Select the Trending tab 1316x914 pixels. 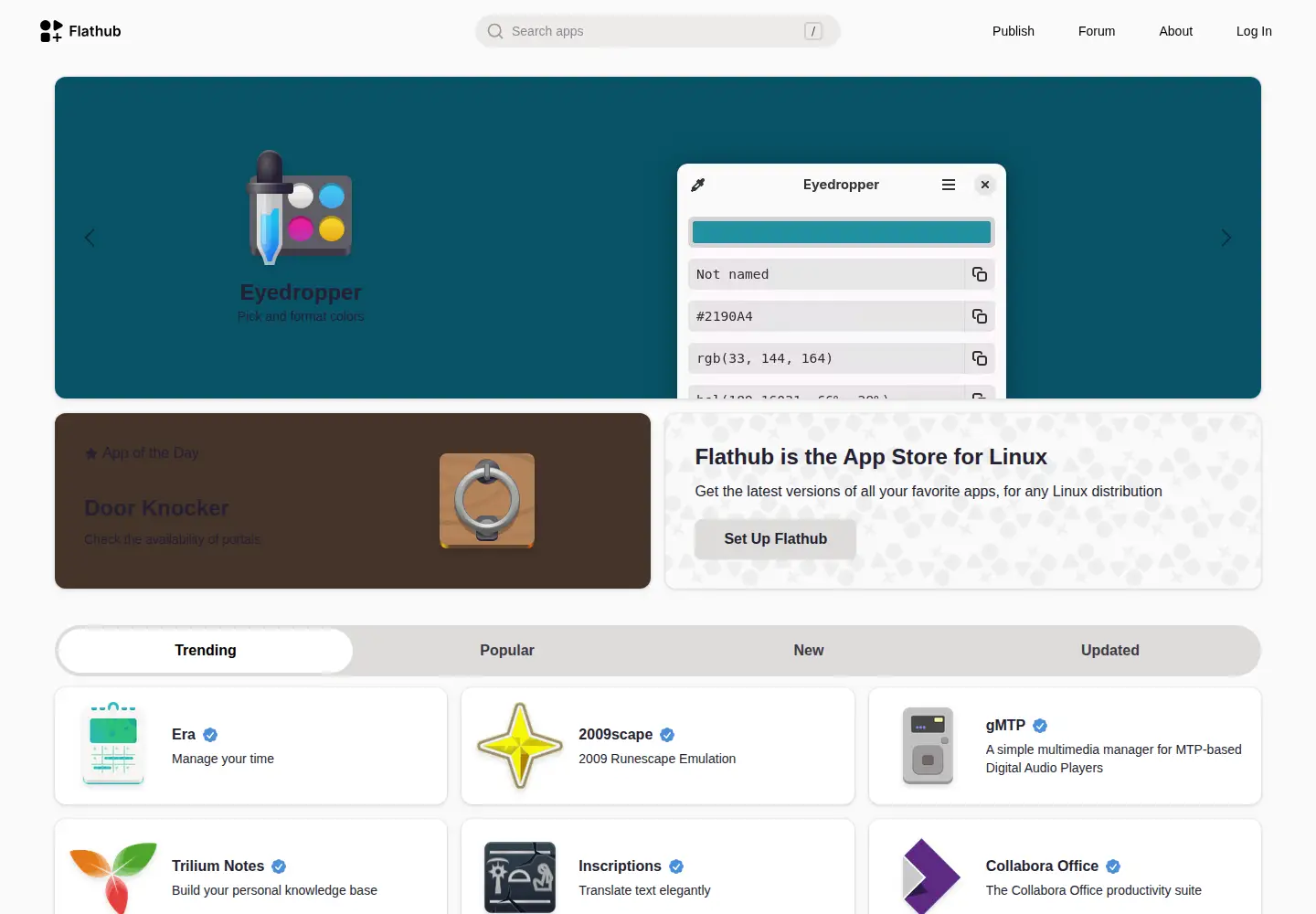206,651
